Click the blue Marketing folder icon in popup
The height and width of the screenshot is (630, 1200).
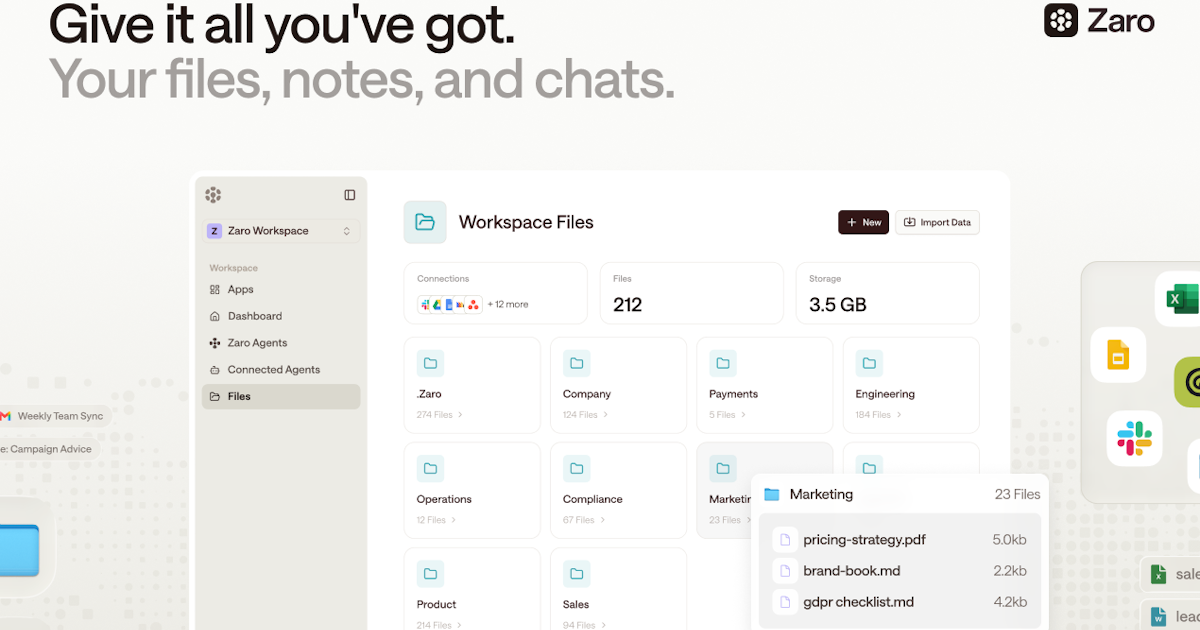(771, 494)
